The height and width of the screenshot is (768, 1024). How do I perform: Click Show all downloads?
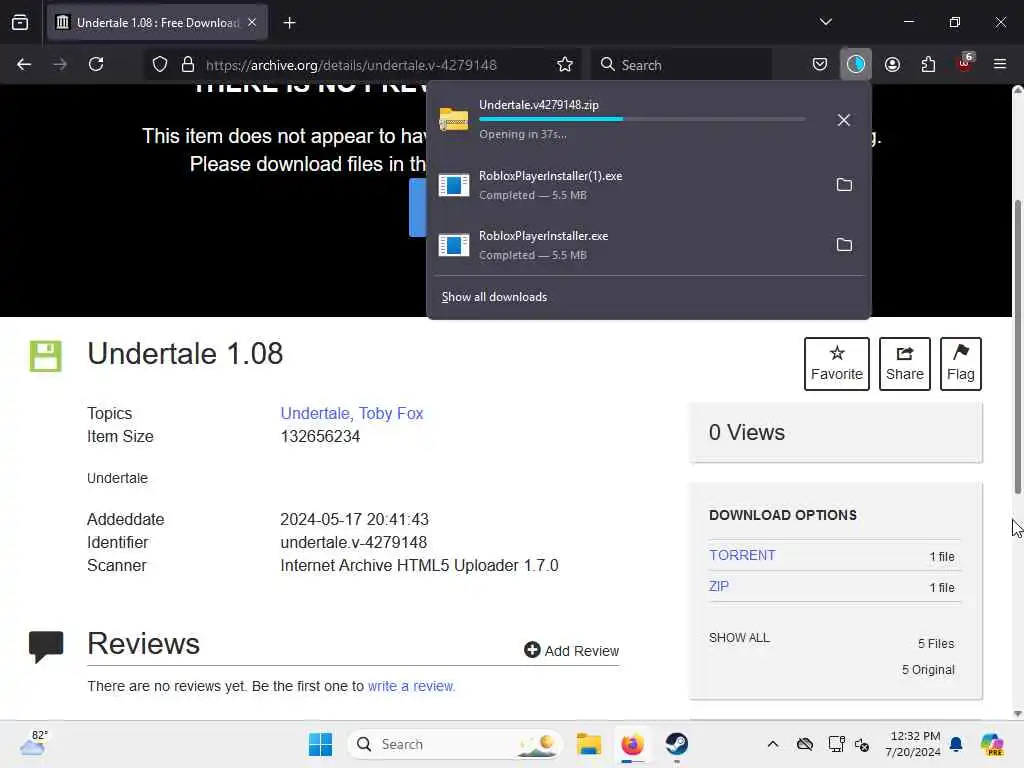[x=494, y=297]
